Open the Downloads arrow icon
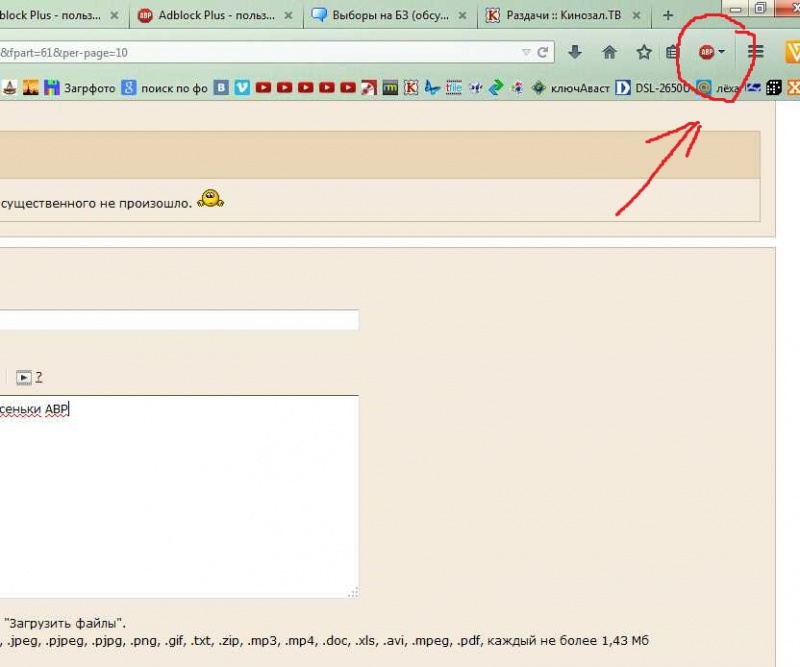 (575, 52)
